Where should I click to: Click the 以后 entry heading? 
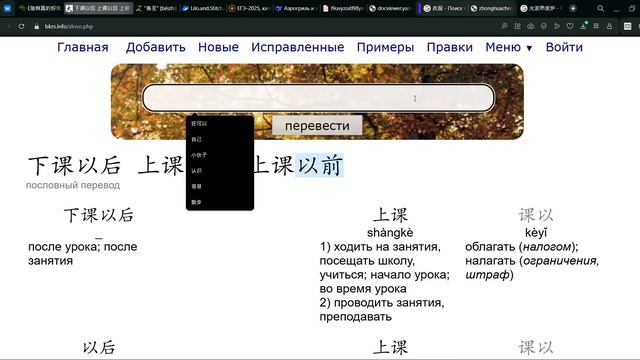tap(99, 347)
